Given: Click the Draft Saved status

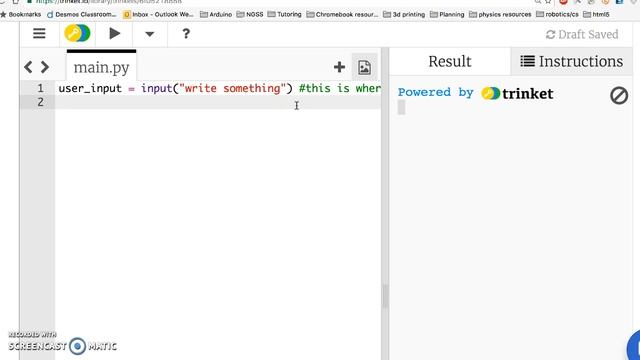Looking at the screenshot, I should (582, 35).
